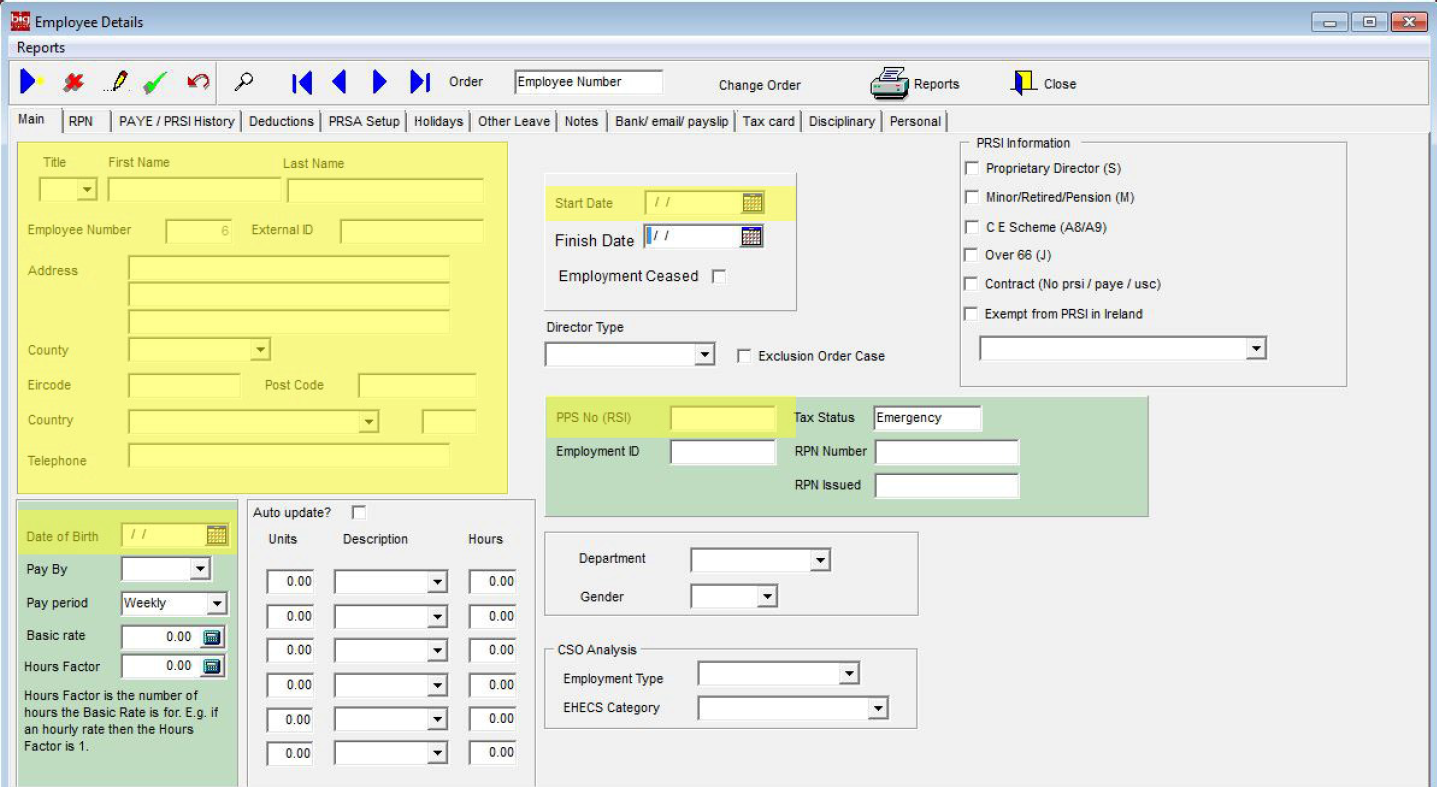Tick the Employment Ceased checkbox
1437x787 pixels.
[718, 277]
